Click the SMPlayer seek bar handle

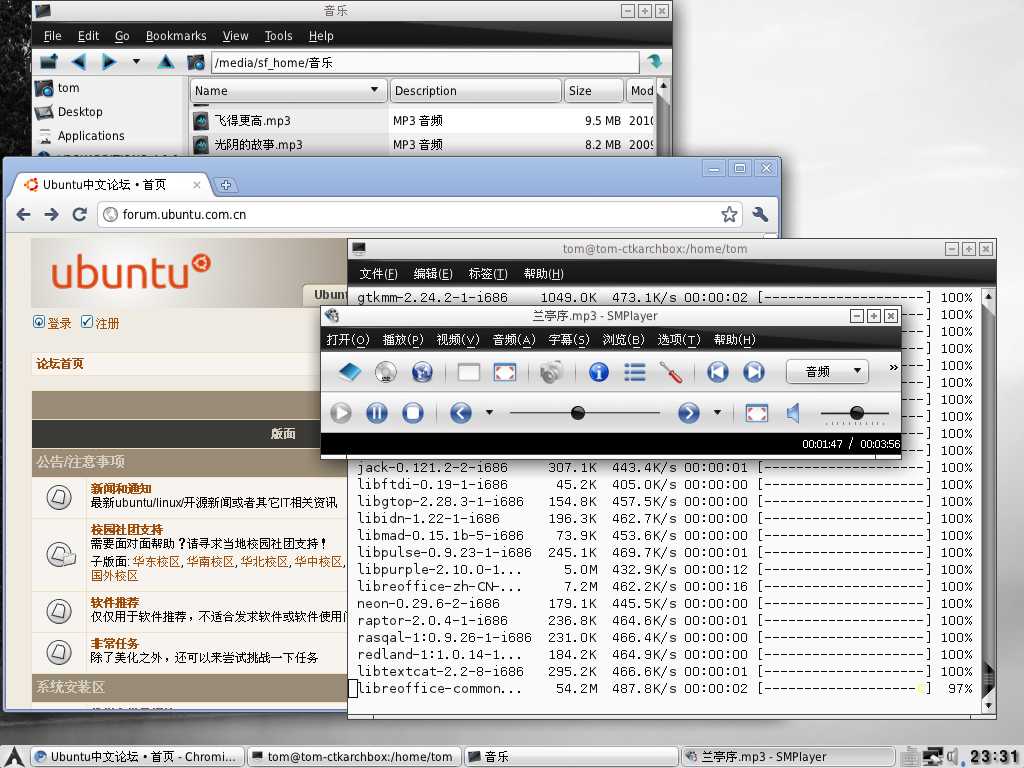578,413
